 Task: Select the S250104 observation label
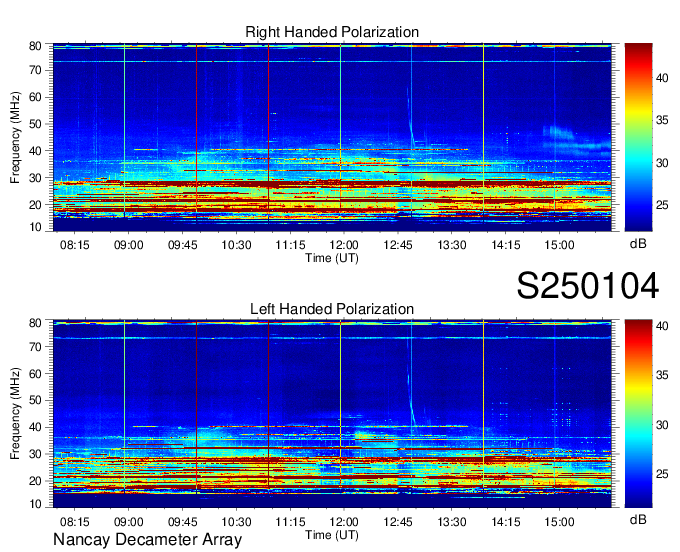(x=588, y=286)
